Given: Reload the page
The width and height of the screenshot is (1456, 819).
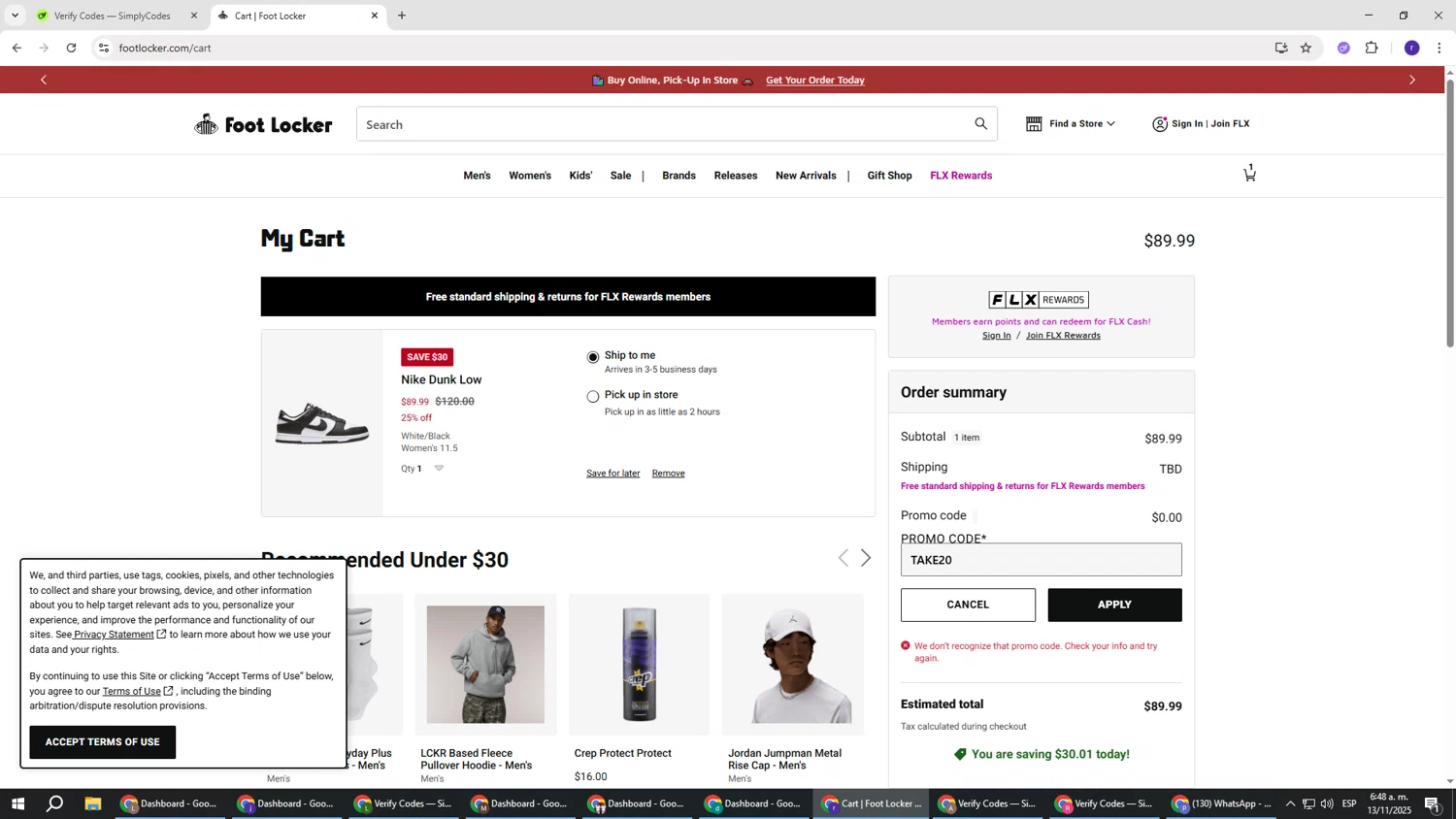Looking at the screenshot, I should pos(71,48).
